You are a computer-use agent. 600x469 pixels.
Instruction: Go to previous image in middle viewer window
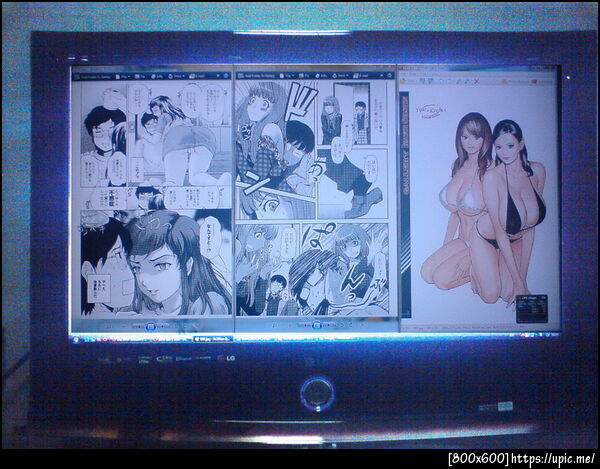click(304, 326)
